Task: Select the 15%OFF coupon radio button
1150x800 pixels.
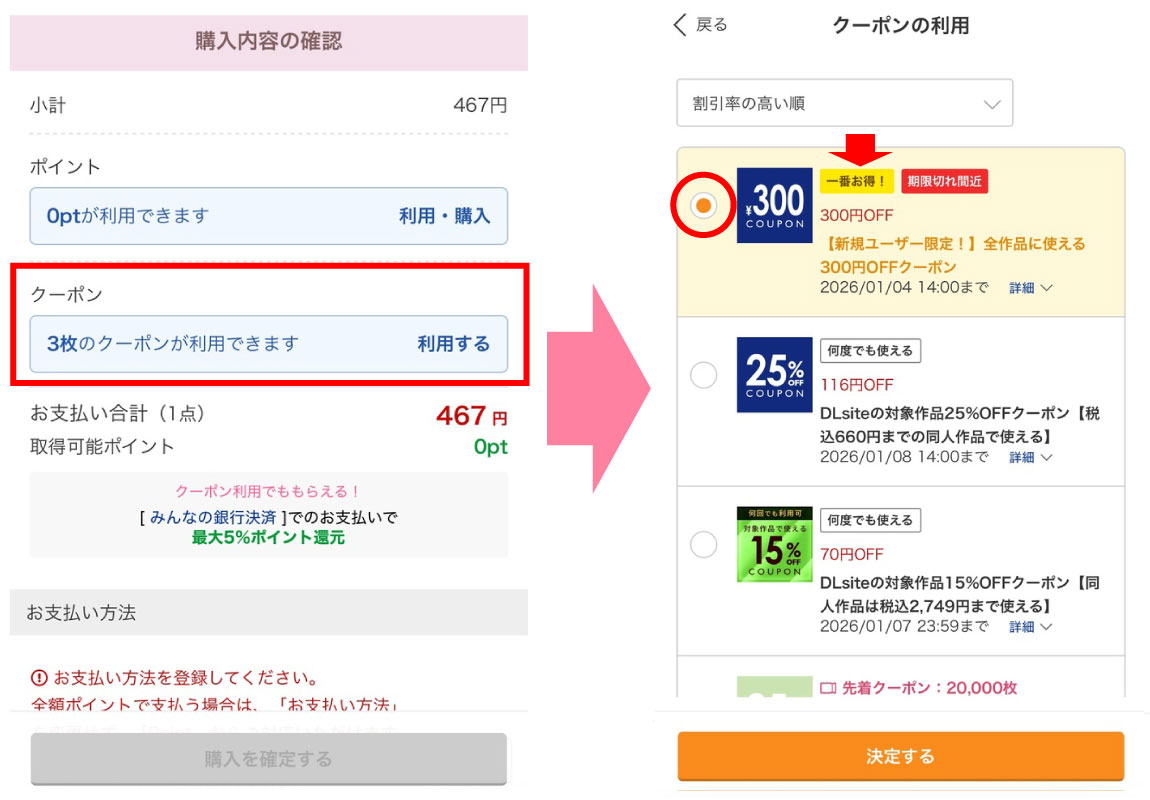Action: tap(703, 545)
